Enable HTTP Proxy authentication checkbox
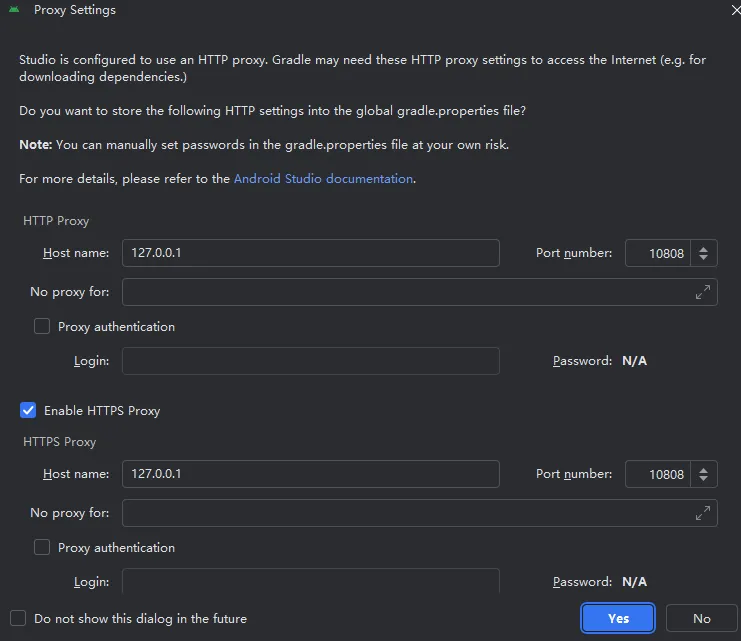This screenshot has height=641, width=741. [x=42, y=326]
